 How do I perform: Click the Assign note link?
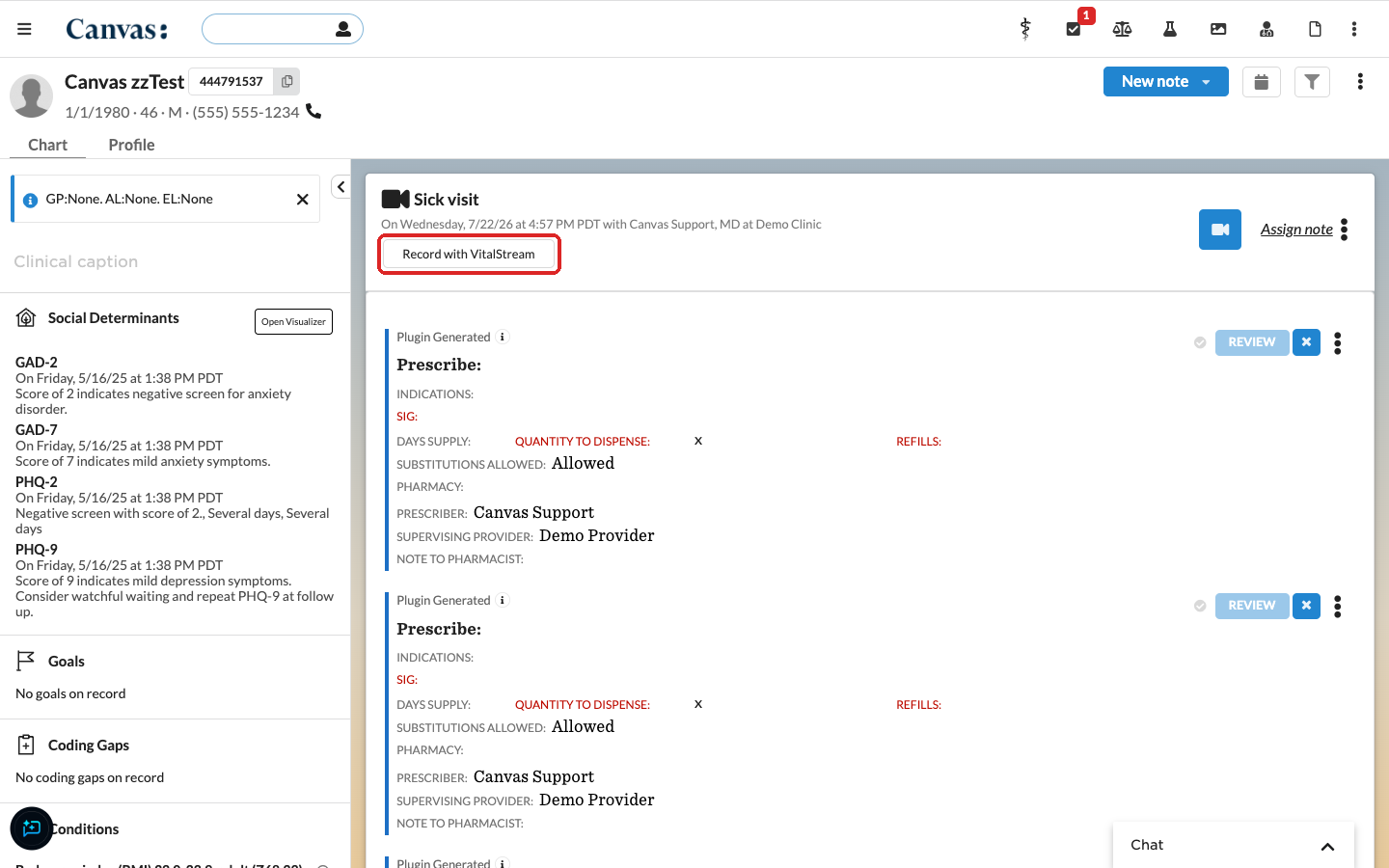[x=1296, y=230]
